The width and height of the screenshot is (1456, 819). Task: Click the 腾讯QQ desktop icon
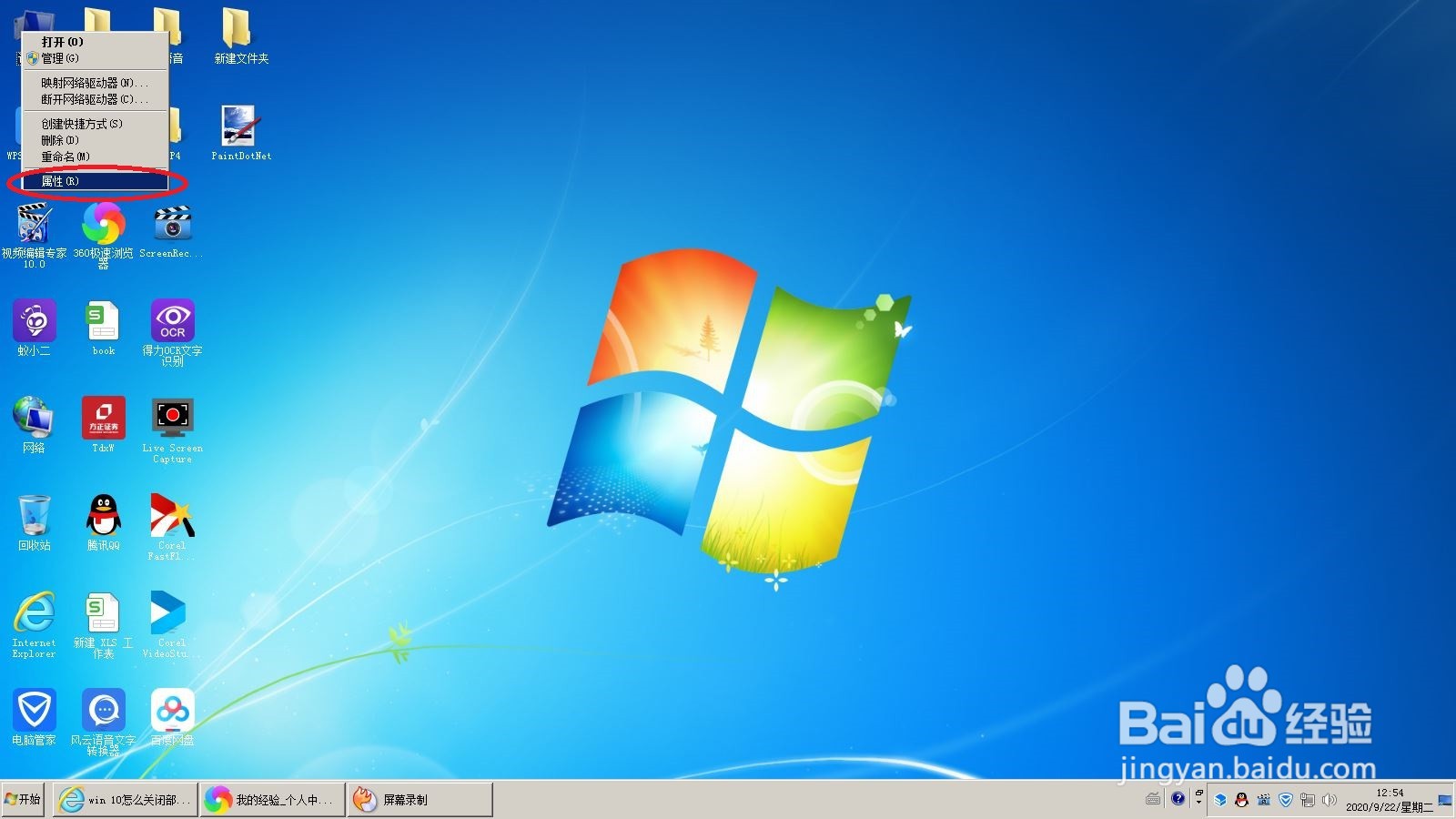pyautogui.click(x=103, y=521)
